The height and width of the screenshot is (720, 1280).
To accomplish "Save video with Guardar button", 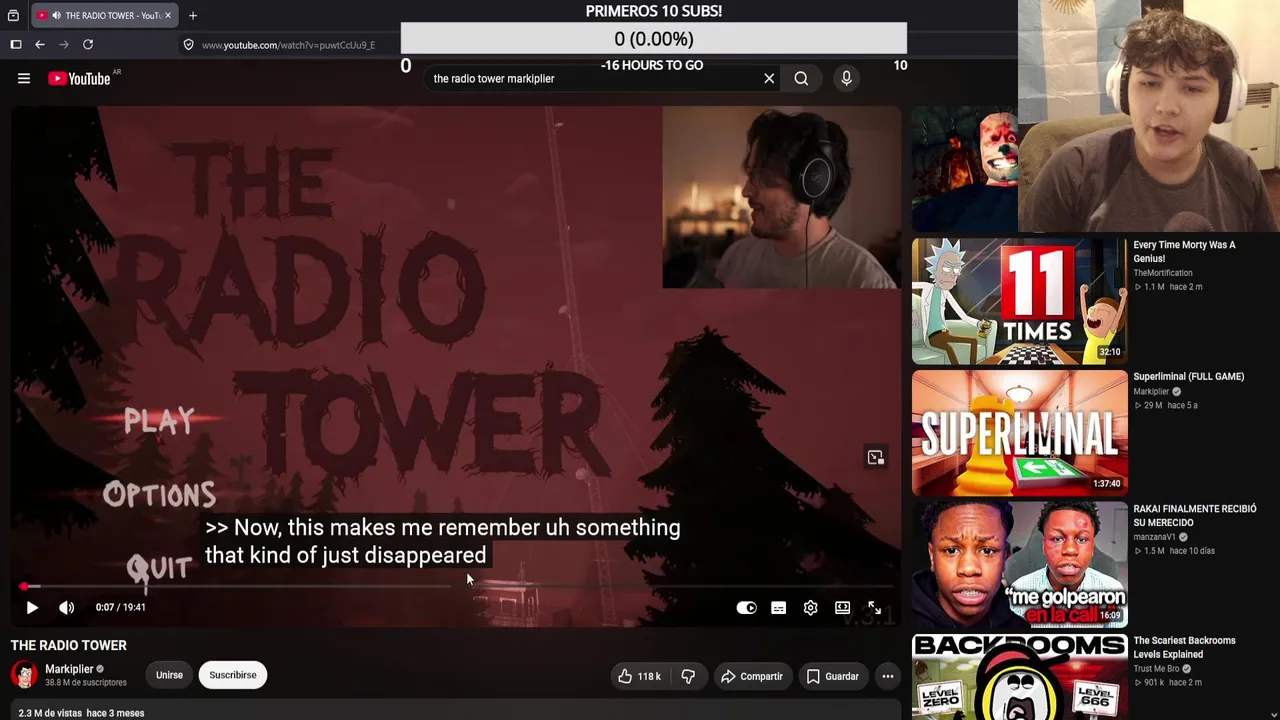I will (x=833, y=676).
